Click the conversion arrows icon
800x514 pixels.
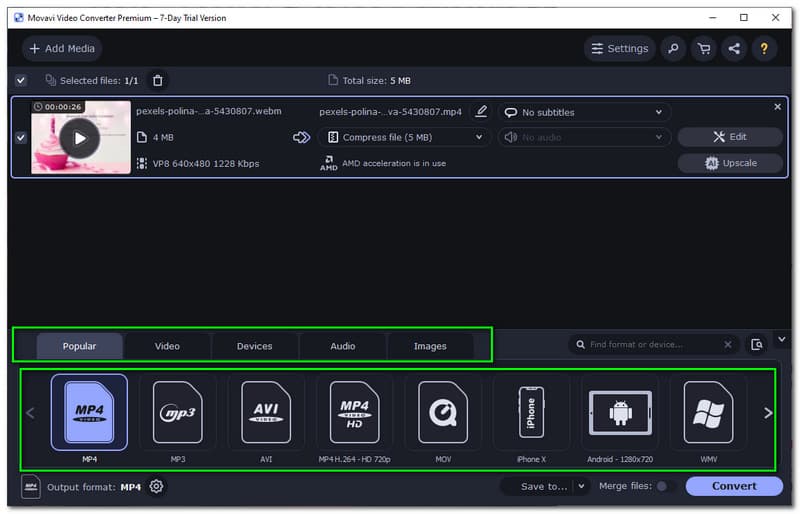tap(301, 137)
